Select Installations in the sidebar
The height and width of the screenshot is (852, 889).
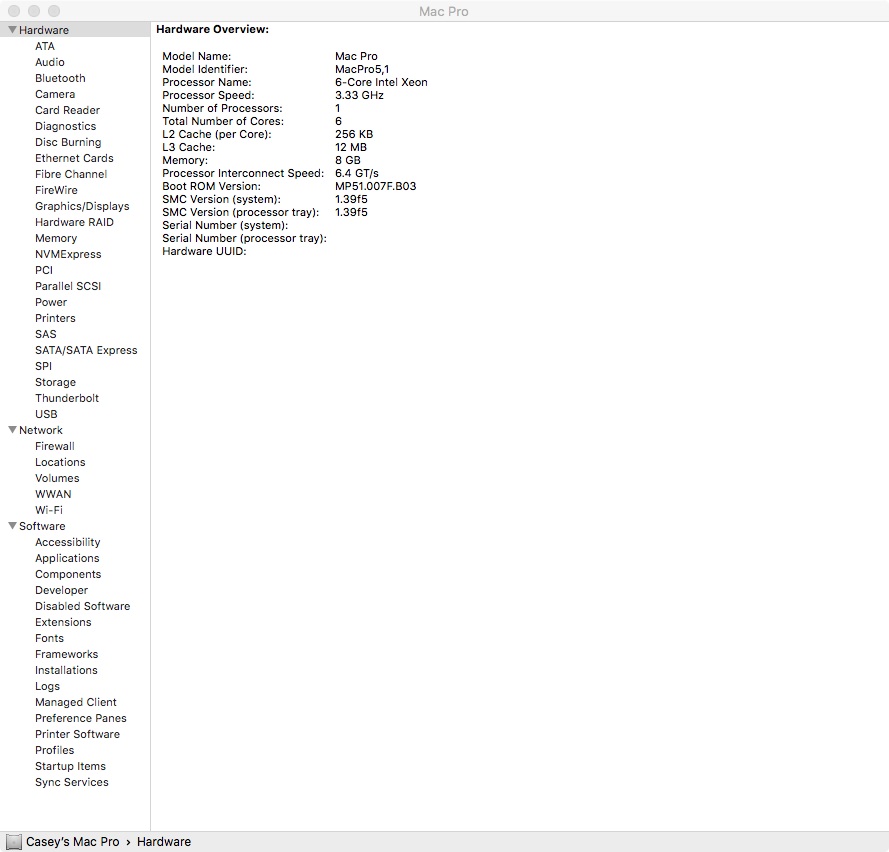coord(66,670)
